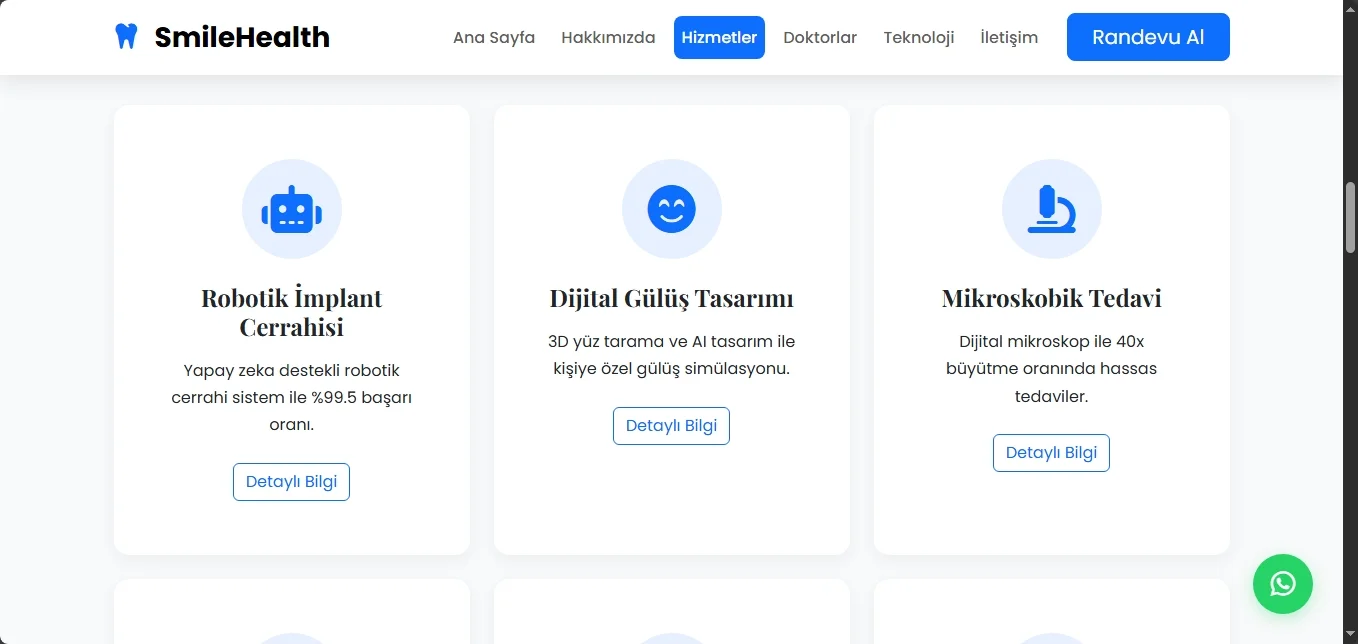Click the page vertical scrollbar thumb
Screen dimensions: 1358x644
click(1350, 217)
